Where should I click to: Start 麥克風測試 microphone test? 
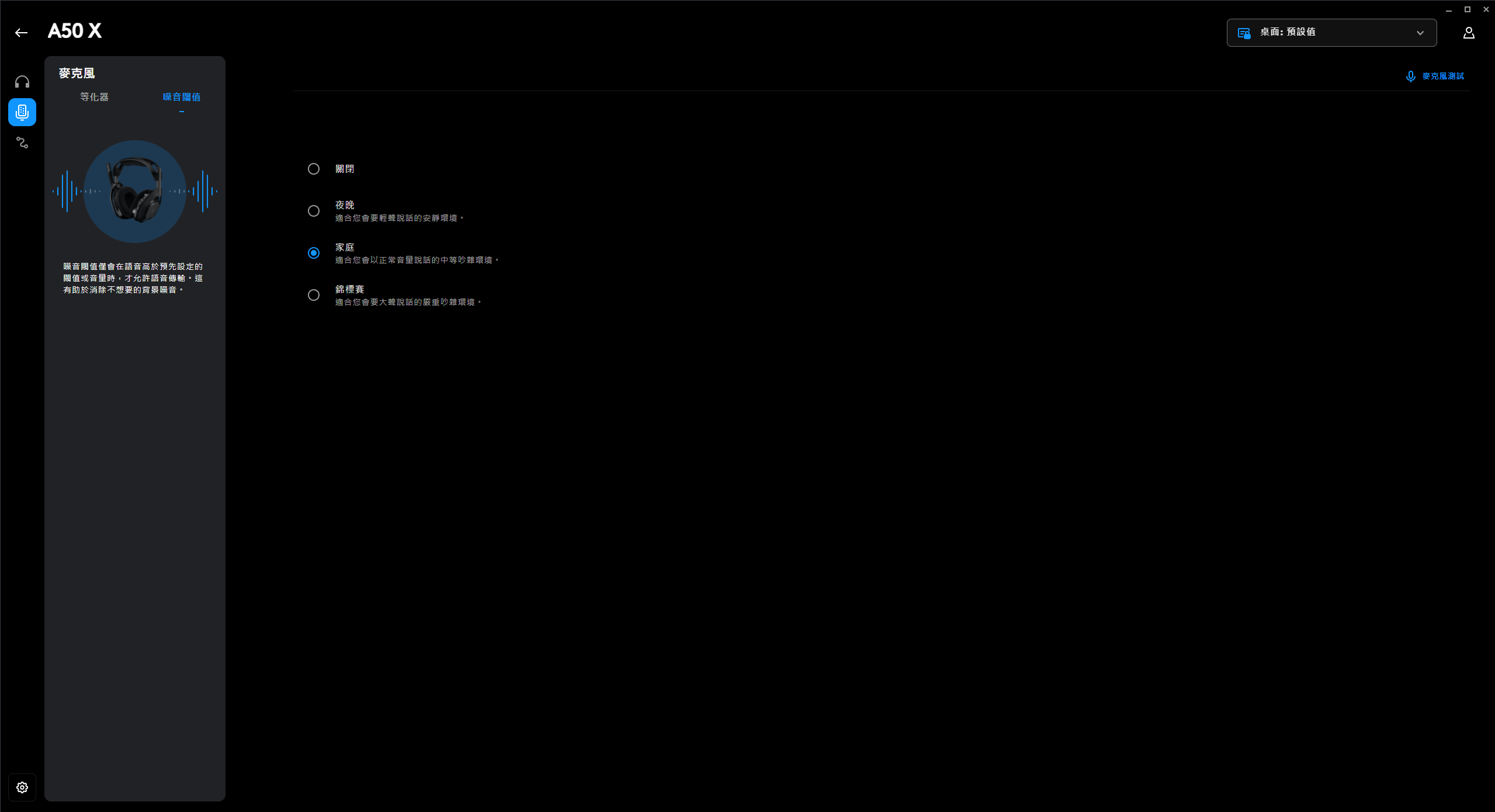(x=1435, y=77)
